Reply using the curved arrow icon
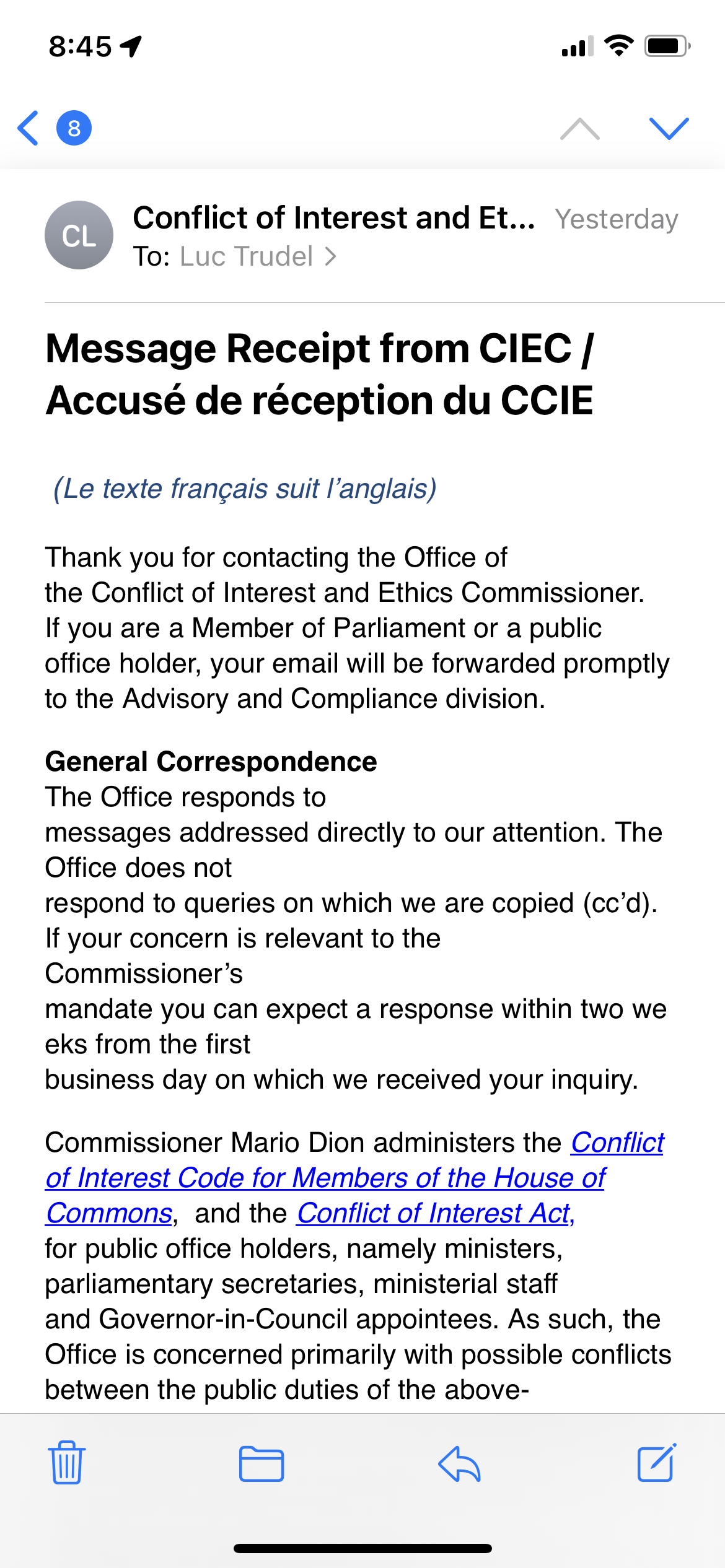 click(x=459, y=1464)
